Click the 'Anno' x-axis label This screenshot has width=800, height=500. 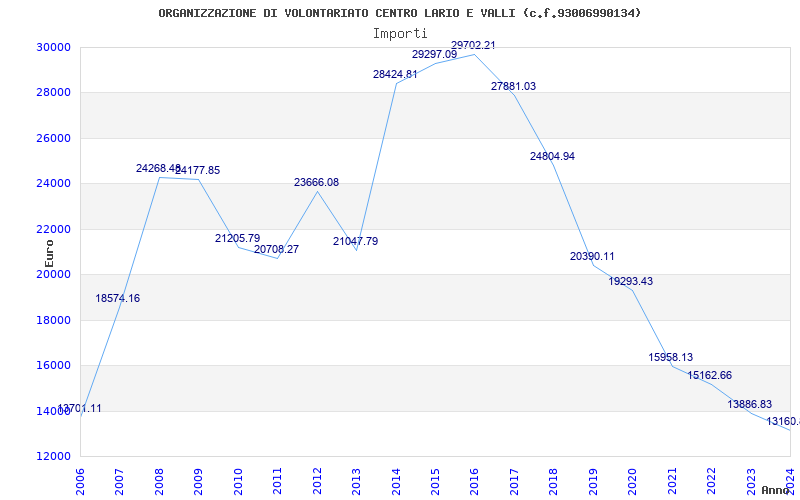pos(776,490)
